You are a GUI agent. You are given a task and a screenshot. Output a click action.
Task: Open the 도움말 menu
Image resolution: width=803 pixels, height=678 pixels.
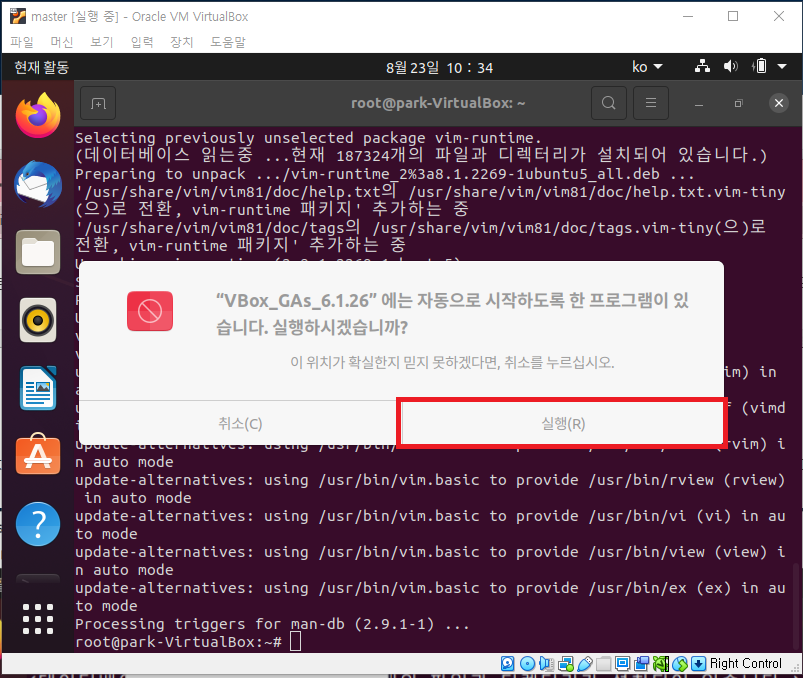(228, 42)
